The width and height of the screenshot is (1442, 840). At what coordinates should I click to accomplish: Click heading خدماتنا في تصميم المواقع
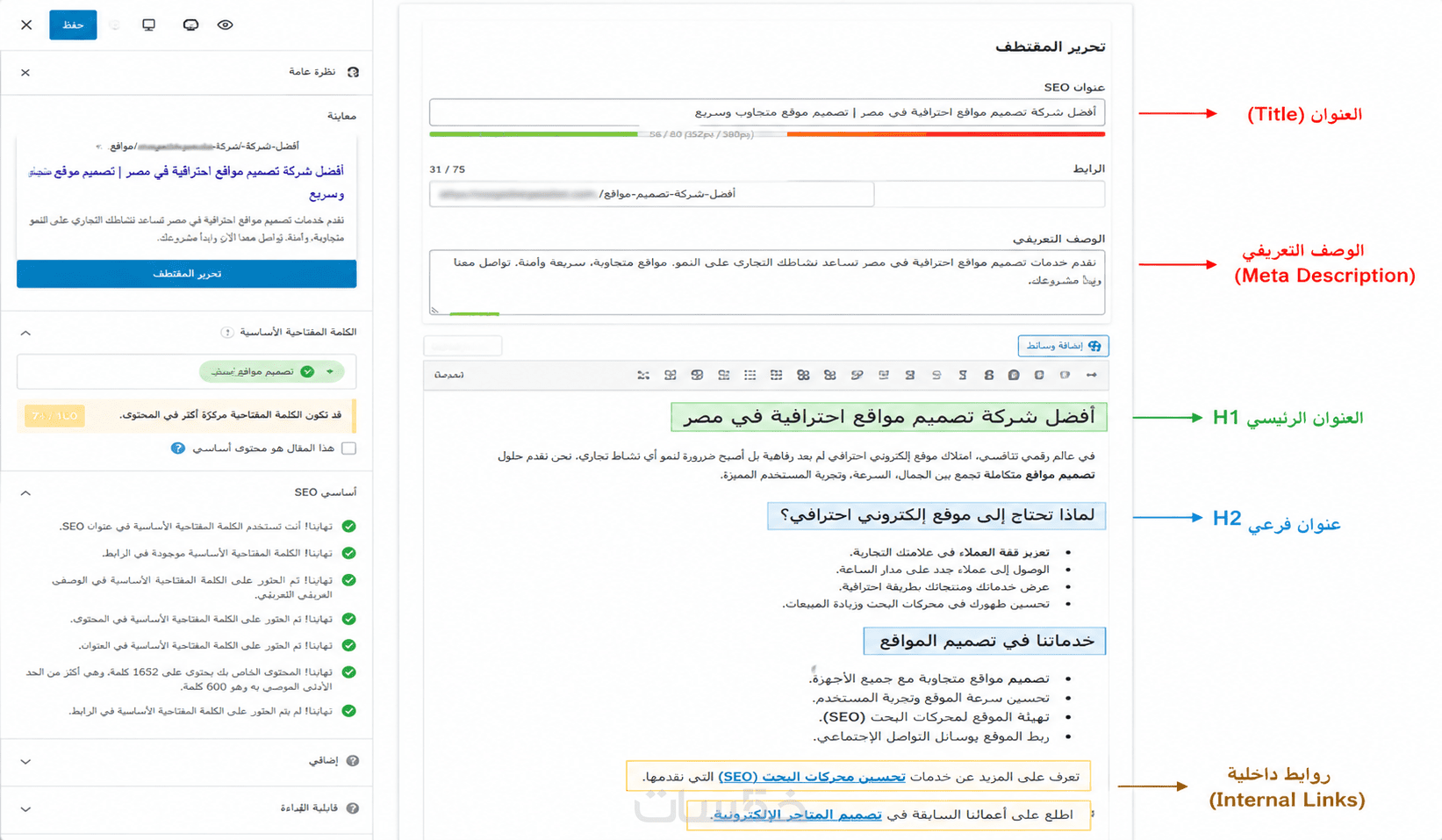985,641
